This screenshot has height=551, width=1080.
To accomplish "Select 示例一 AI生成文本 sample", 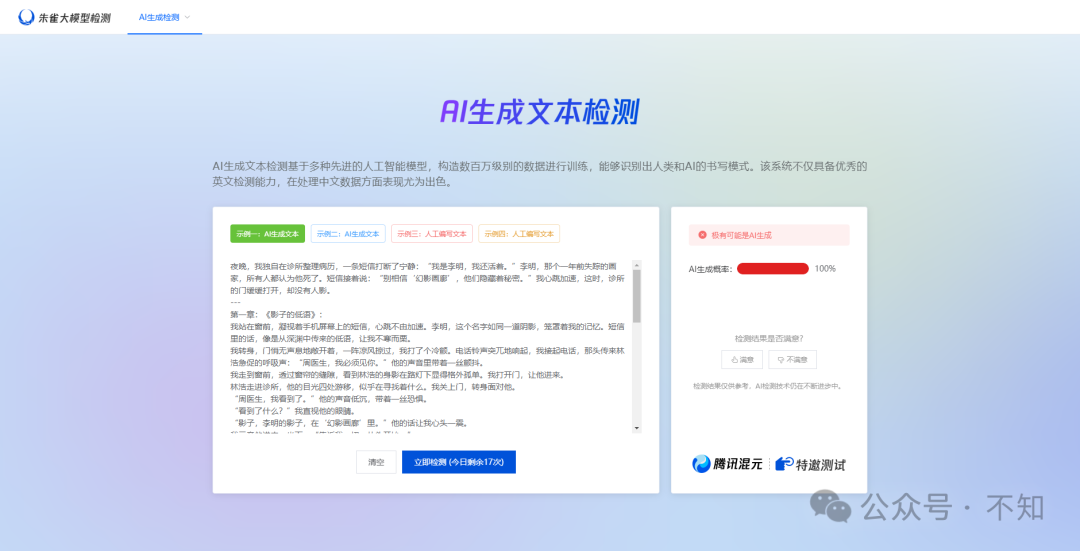I will (x=267, y=233).
